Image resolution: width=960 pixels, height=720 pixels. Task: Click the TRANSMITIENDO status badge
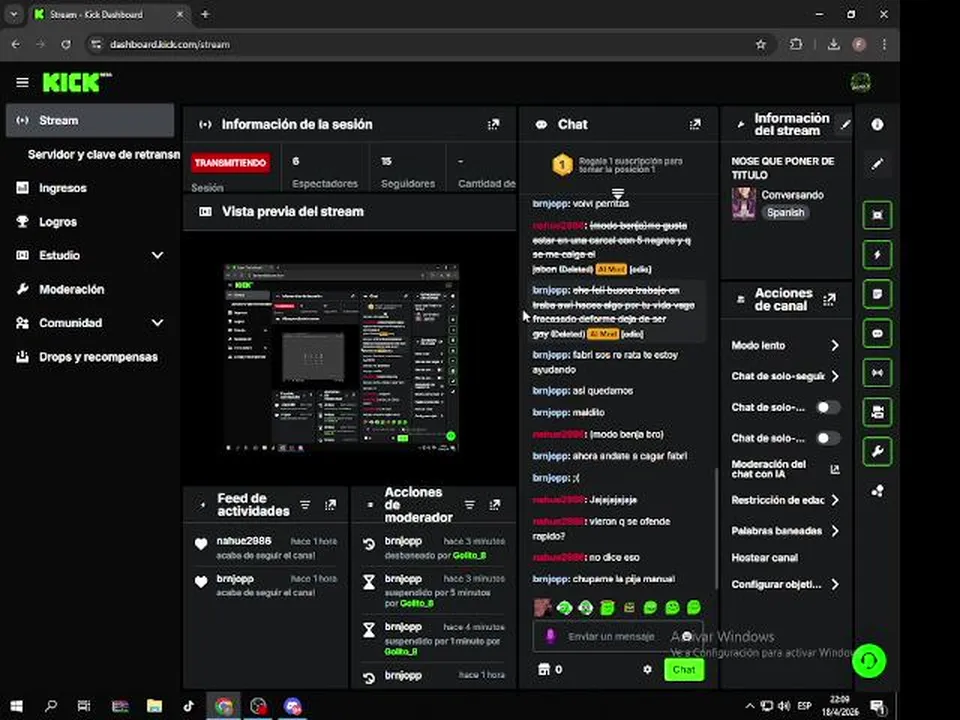tap(230, 163)
